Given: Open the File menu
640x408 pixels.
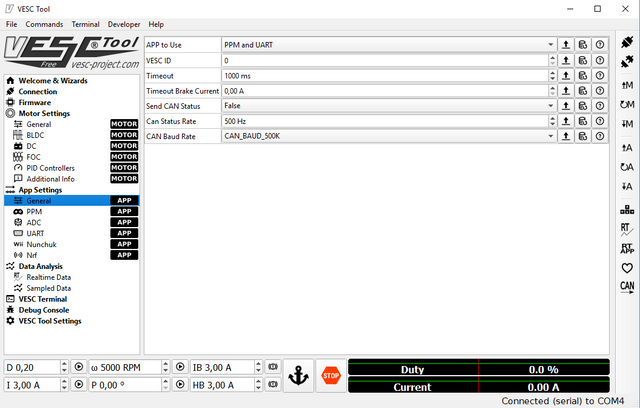Looking at the screenshot, I should (x=11, y=24).
